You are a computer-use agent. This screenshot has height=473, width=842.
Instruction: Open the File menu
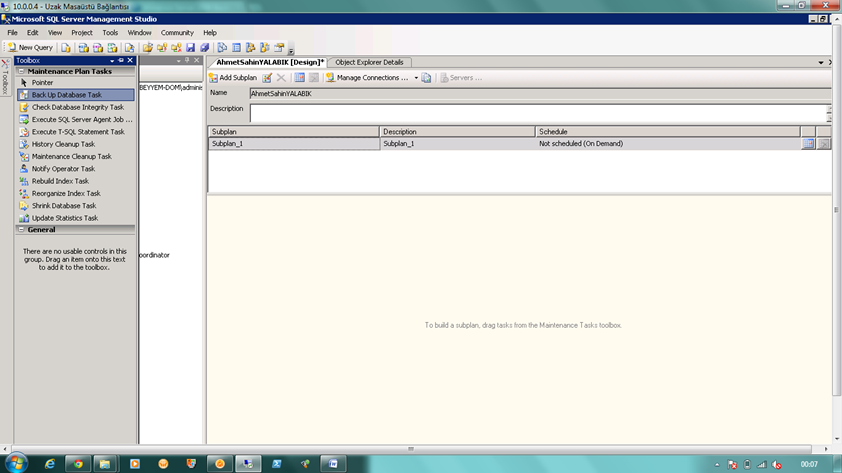click(x=12, y=33)
